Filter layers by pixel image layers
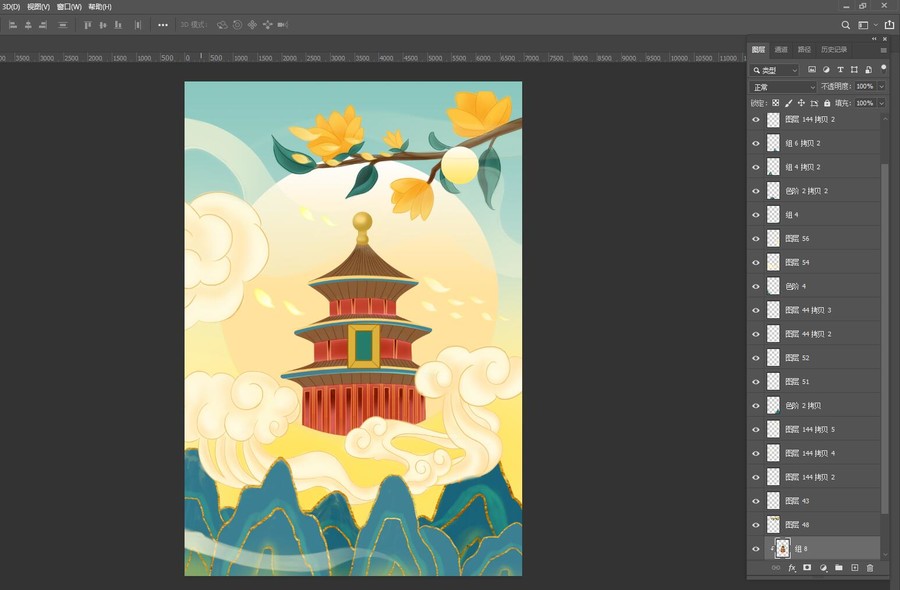This screenshot has height=590, width=900. click(x=812, y=69)
